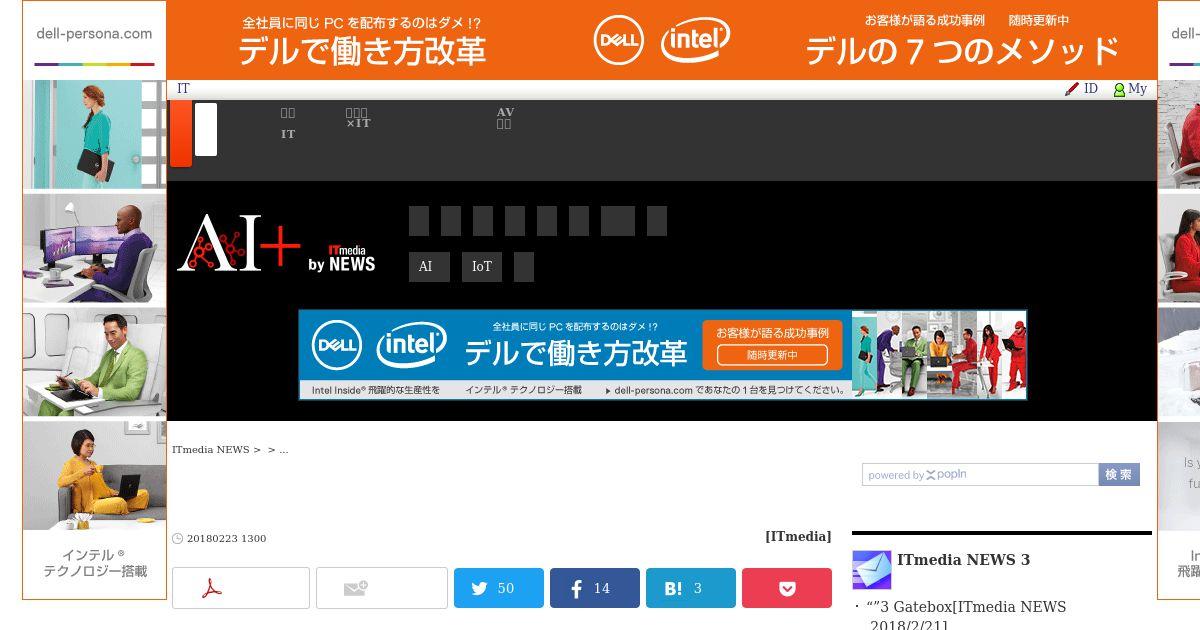The width and height of the screenshot is (1200, 630).
Task: Open the PDF print icon button
Action: [x=241, y=588]
